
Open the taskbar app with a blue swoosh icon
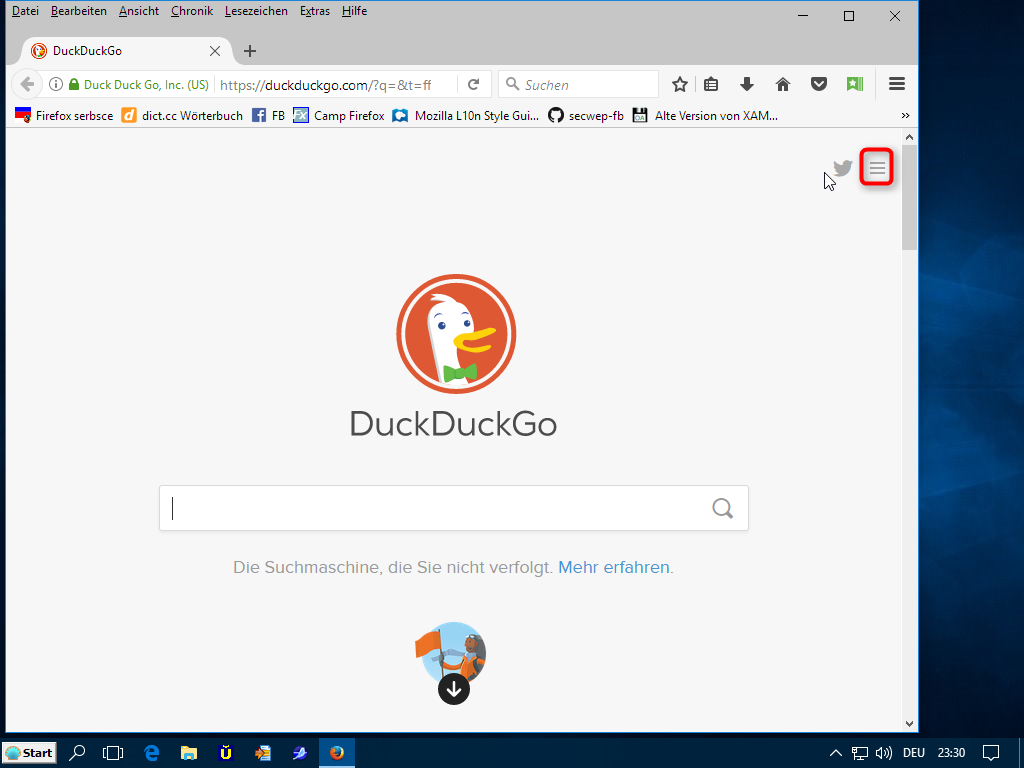coord(300,753)
